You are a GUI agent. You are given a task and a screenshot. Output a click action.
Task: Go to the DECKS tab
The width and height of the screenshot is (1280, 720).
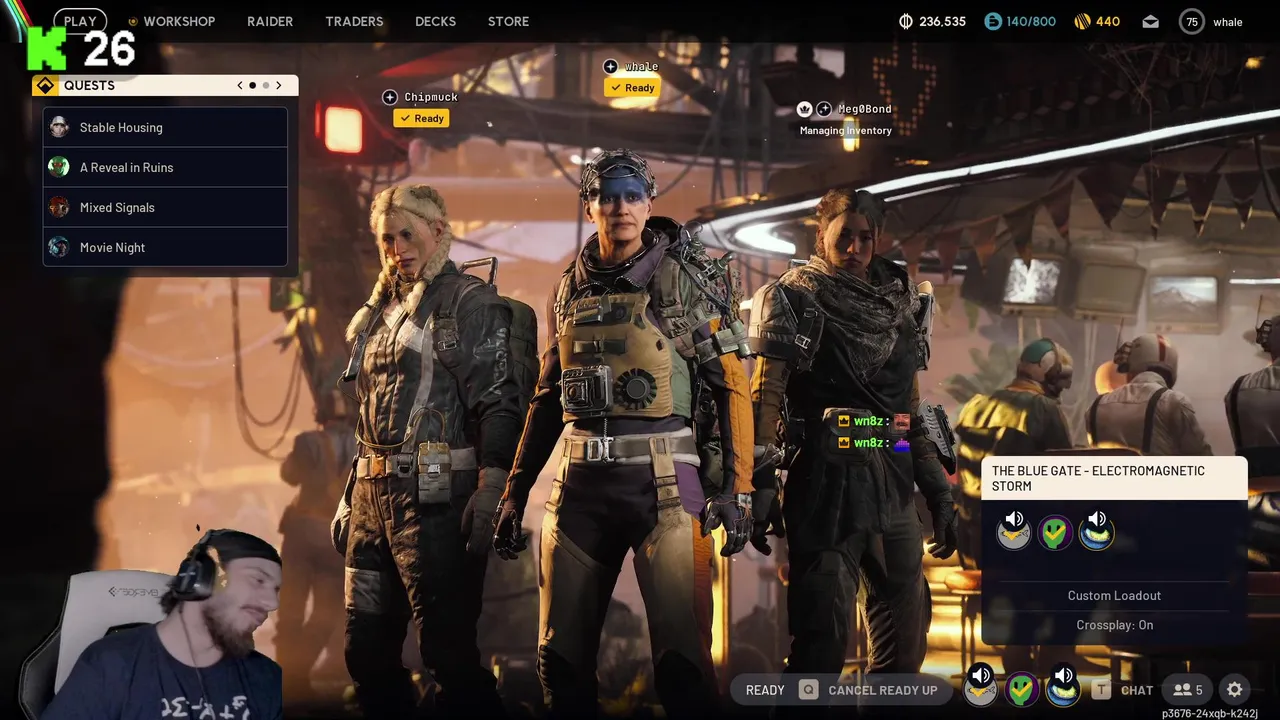pos(435,21)
